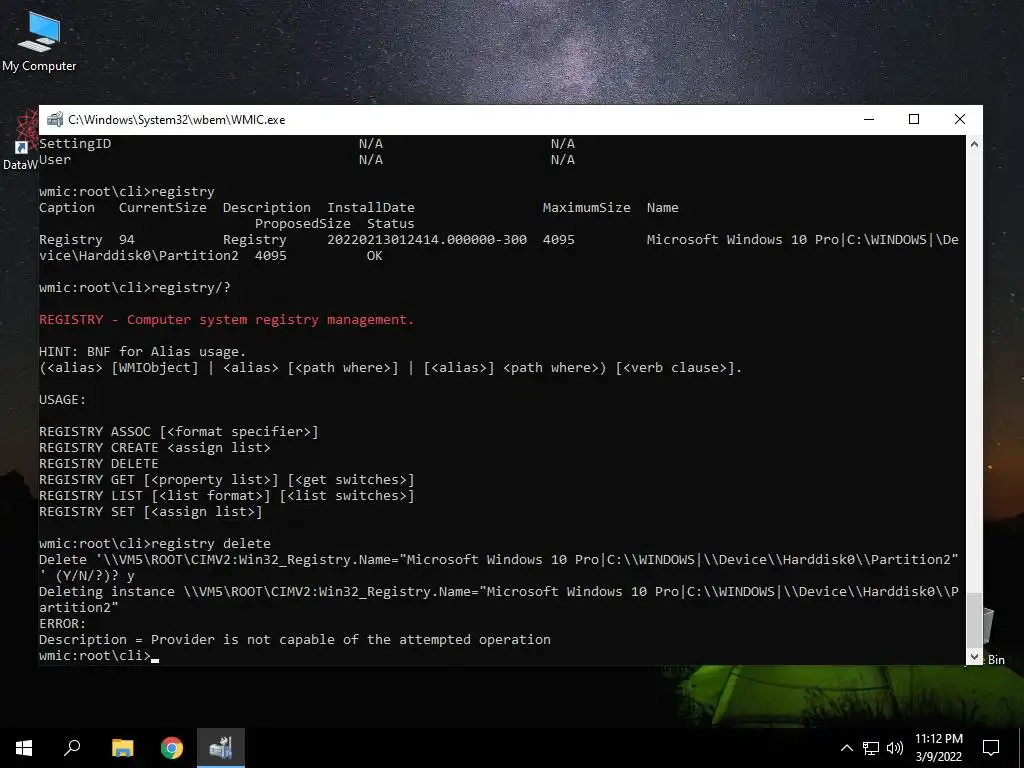This screenshot has width=1024, height=768.
Task: Minimize the WMIC console window
Action: (x=869, y=120)
